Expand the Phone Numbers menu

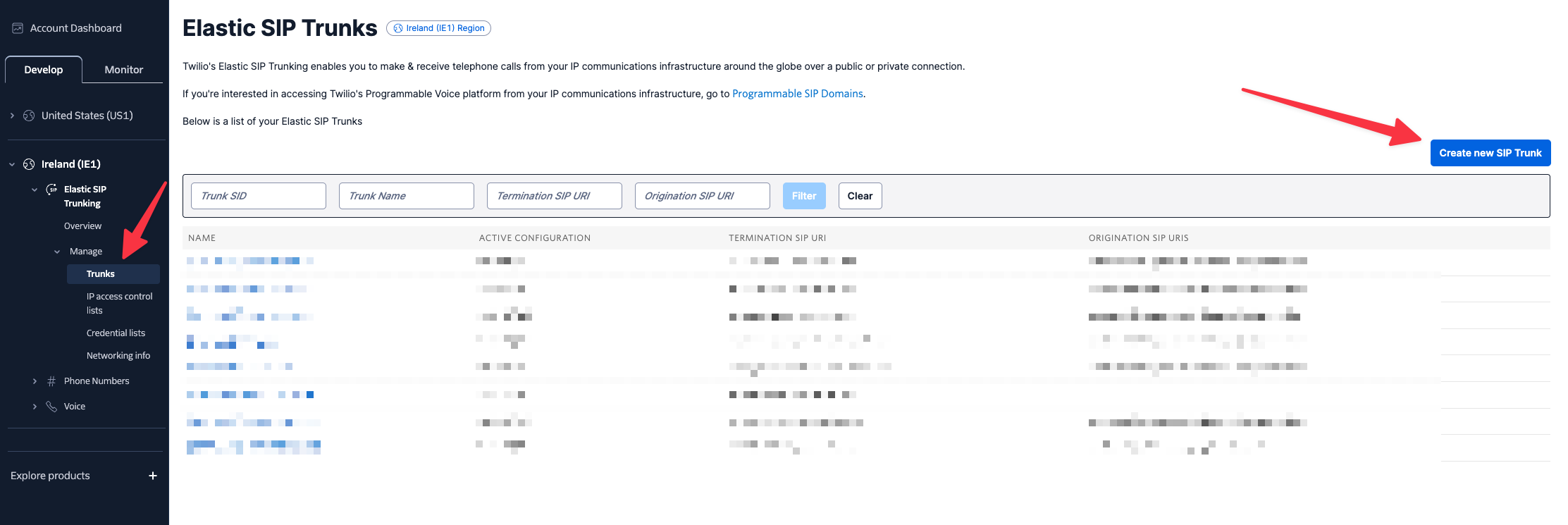point(35,381)
